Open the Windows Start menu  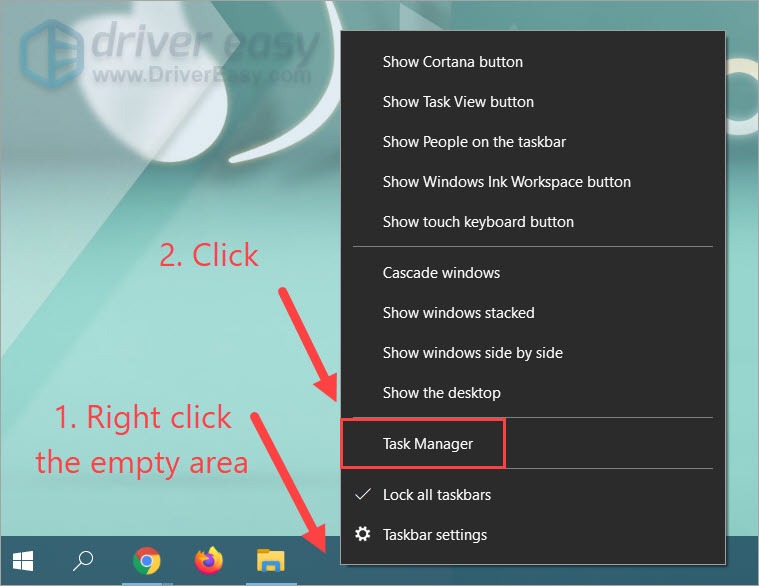(20, 562)
